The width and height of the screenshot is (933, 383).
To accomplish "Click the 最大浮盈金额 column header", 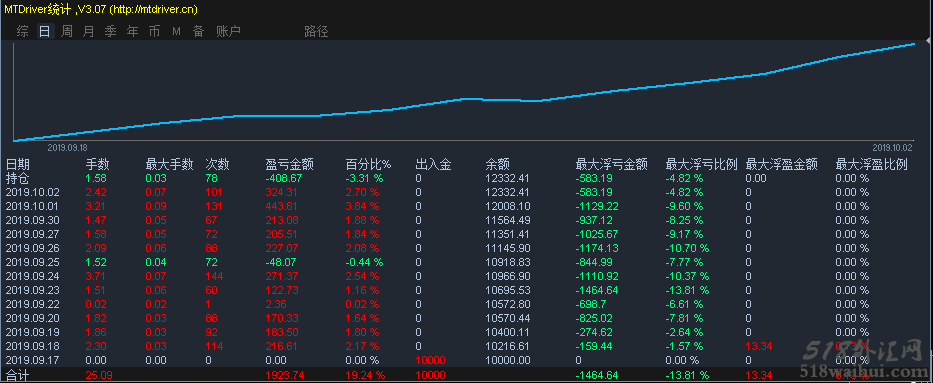I will tap(781, 165).
